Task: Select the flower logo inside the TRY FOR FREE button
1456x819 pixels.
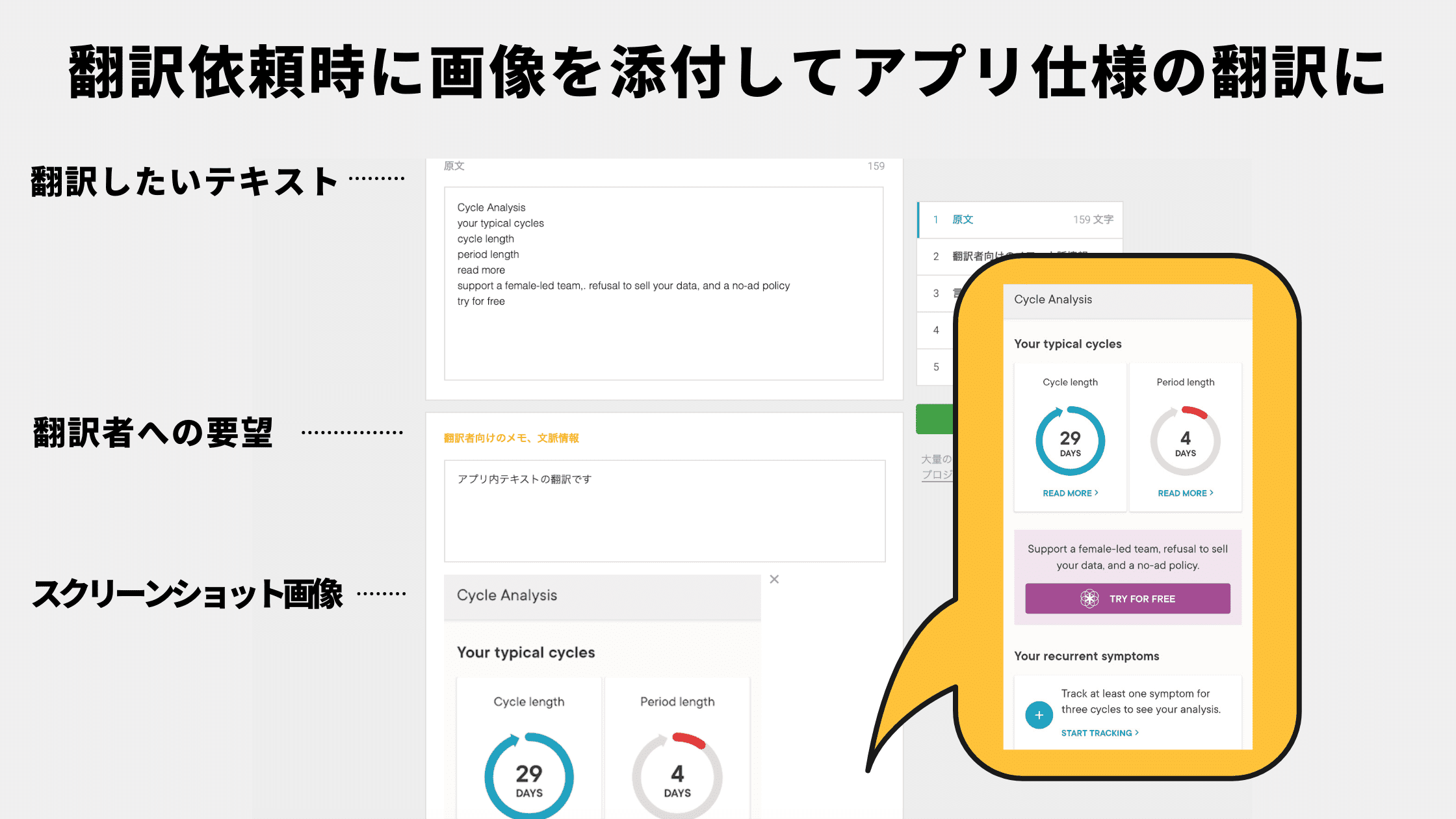Action: pyautogui.click(x=1089, y=599)
